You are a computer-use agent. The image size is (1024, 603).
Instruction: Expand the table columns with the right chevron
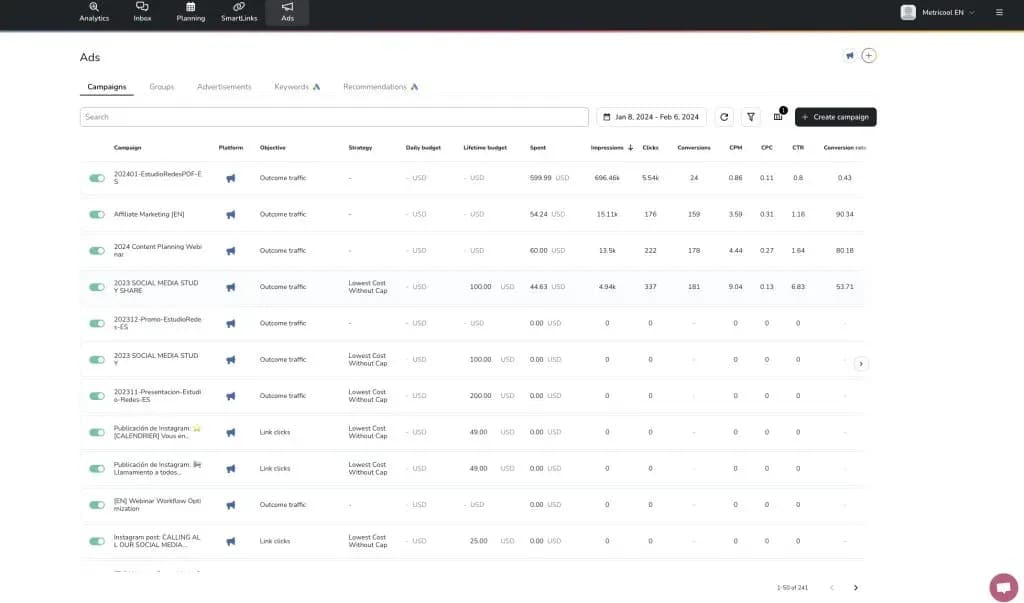click(x=861, y=364)
